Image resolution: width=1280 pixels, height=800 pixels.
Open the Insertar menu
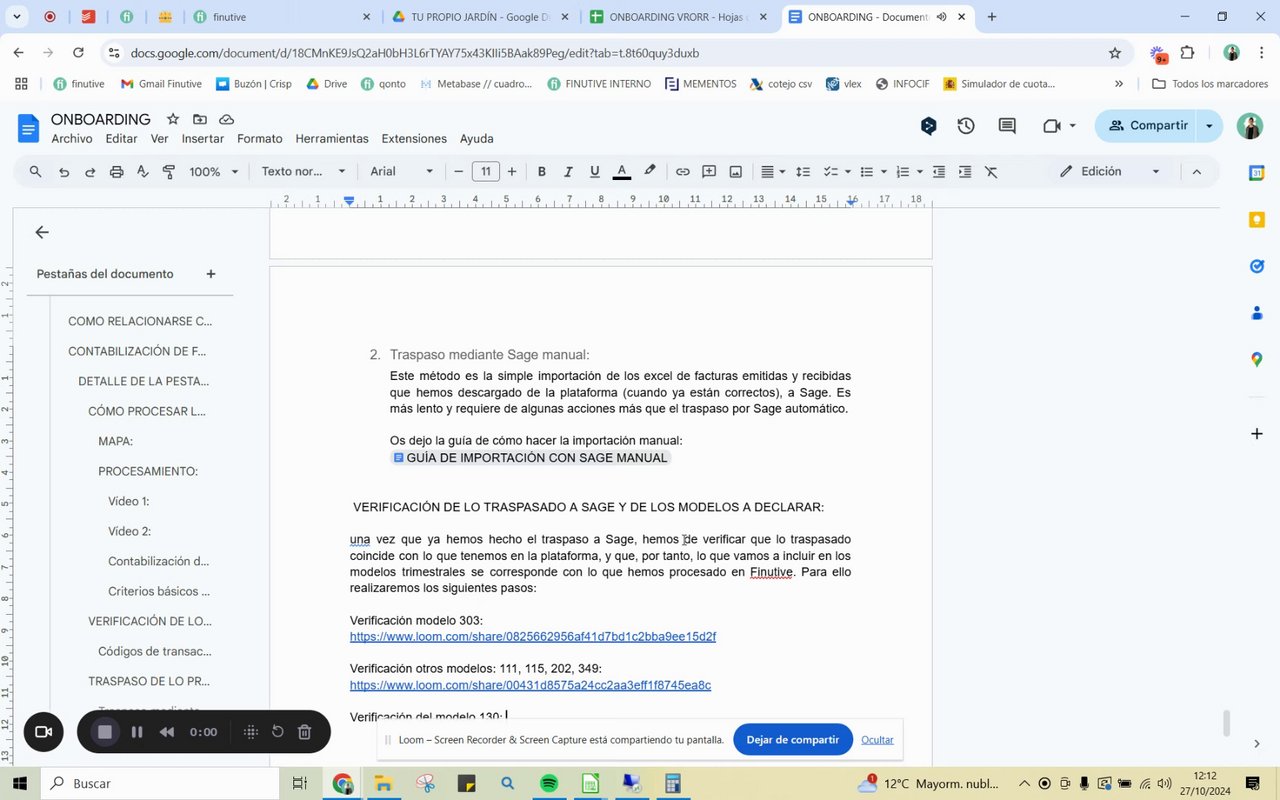point(203,139)
